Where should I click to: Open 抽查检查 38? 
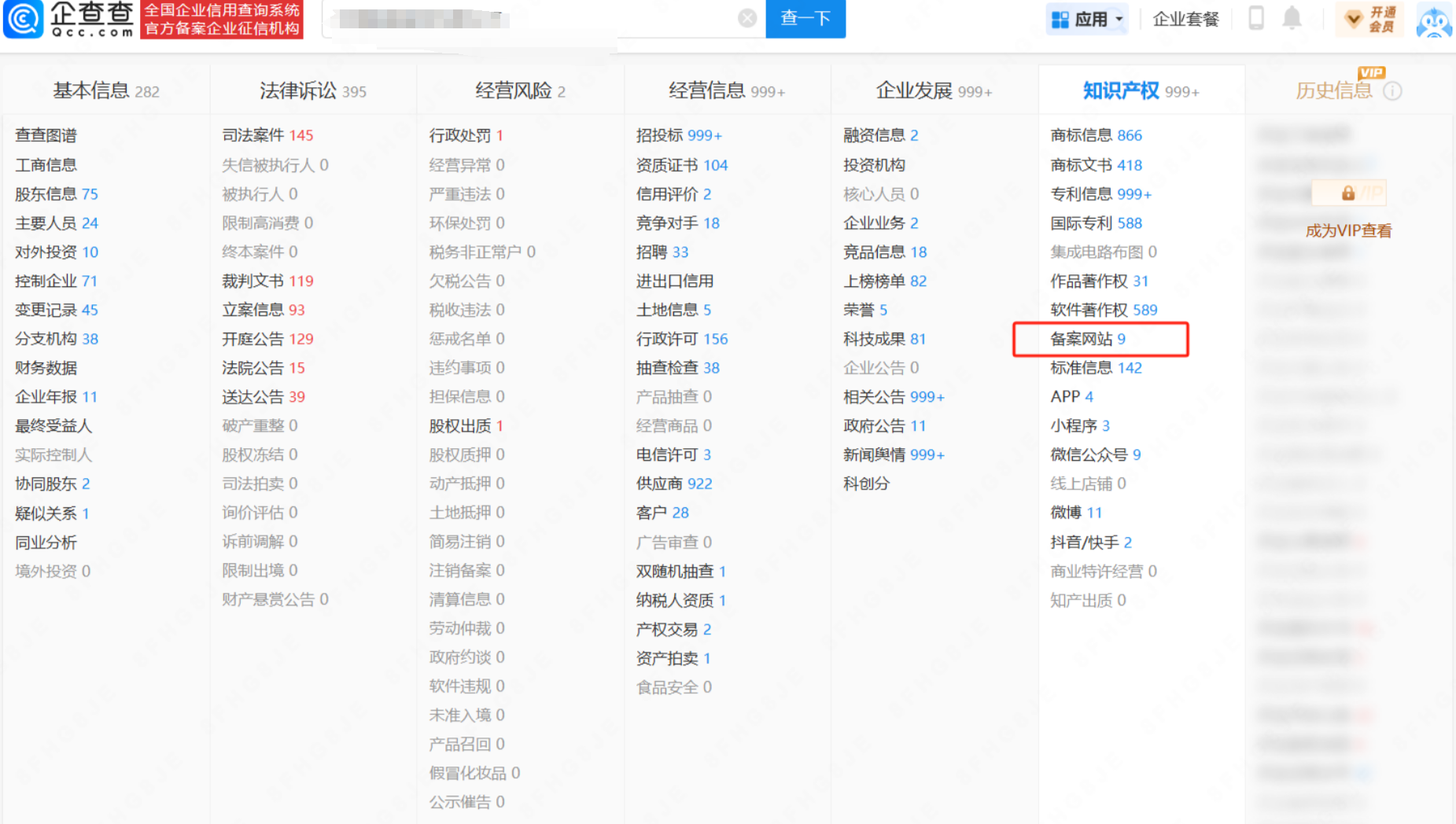pos(678,368)
